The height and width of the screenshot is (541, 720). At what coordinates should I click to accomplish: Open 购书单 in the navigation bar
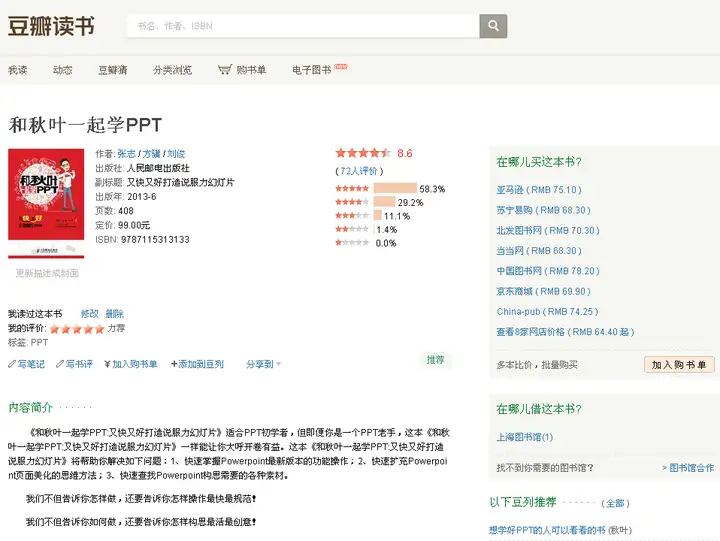[242, 70]
